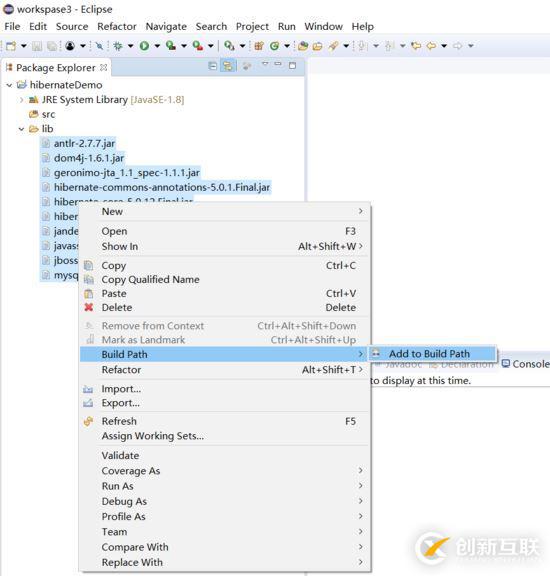
Task: Click the Open Task folder icon
Action: point(317,46)
